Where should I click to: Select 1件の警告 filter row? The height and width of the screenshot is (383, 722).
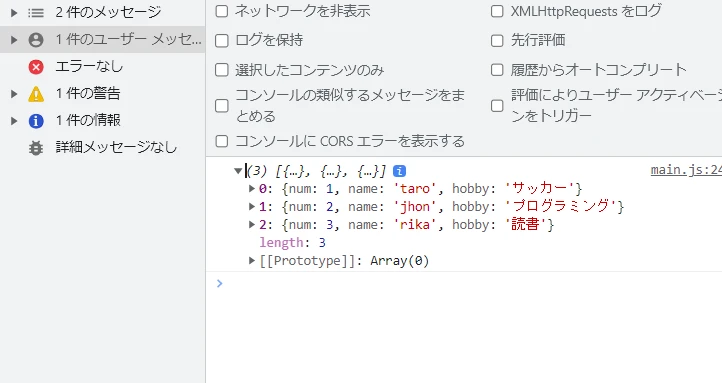(x=102, y=94)
